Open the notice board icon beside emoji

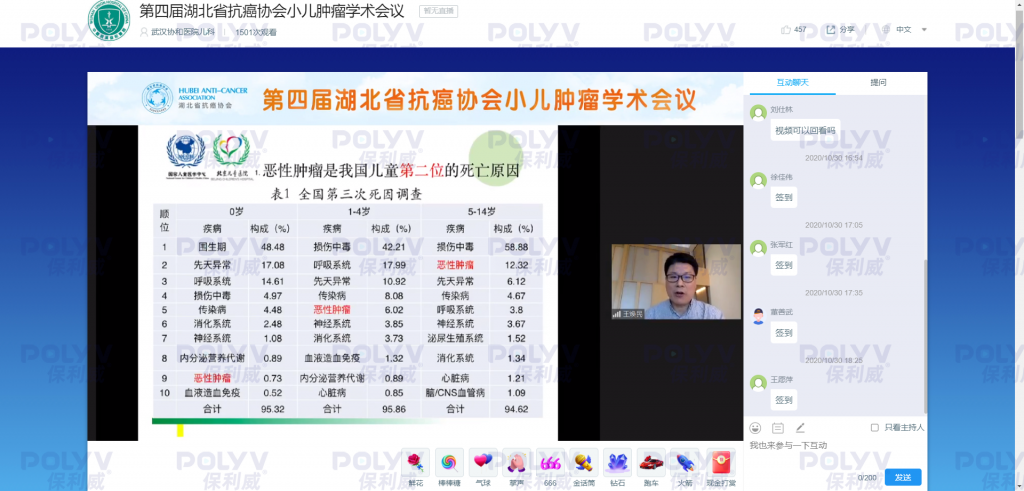click(778, 428)
